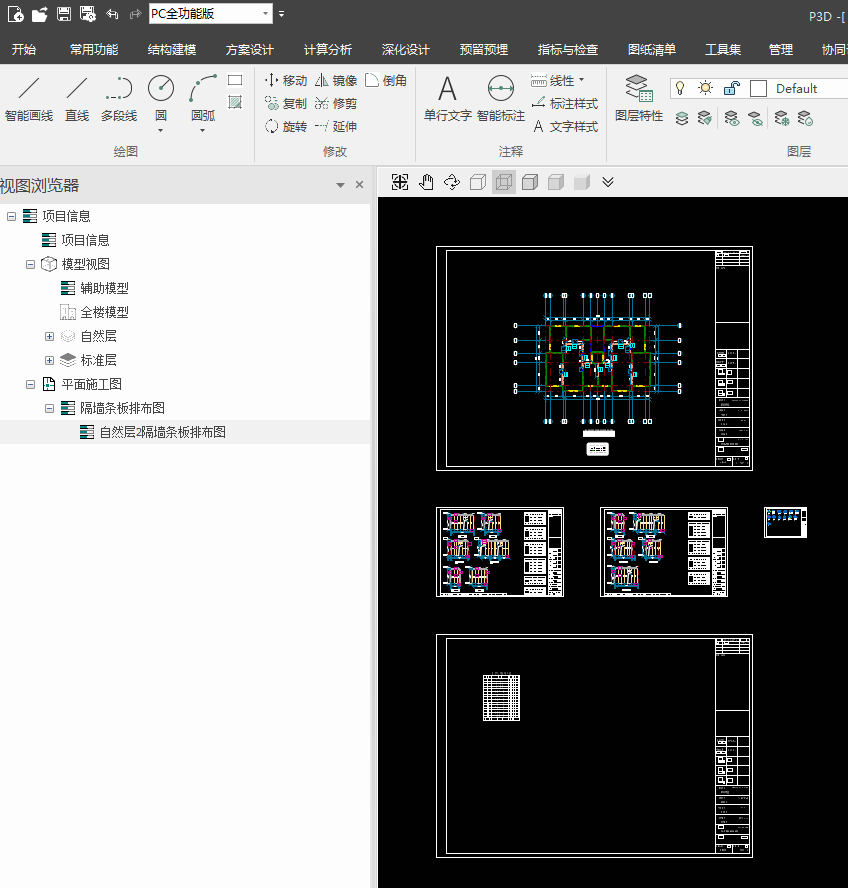
Task: Select the 多段线 polyline tool
Action: [x=118, y=99]
